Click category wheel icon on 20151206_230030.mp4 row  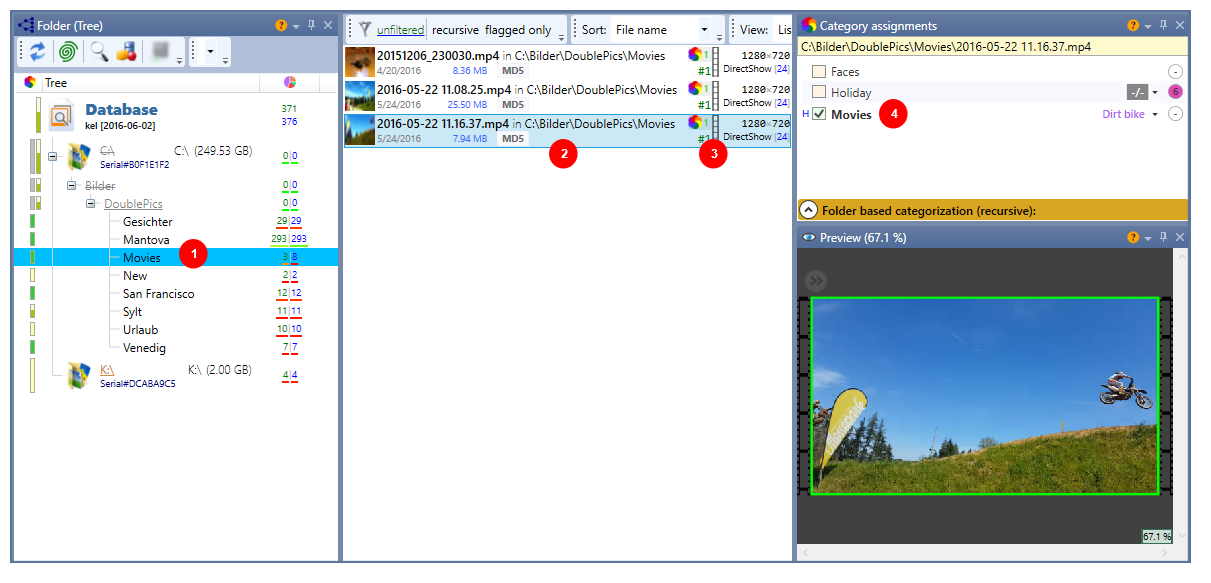click(695, 55)
